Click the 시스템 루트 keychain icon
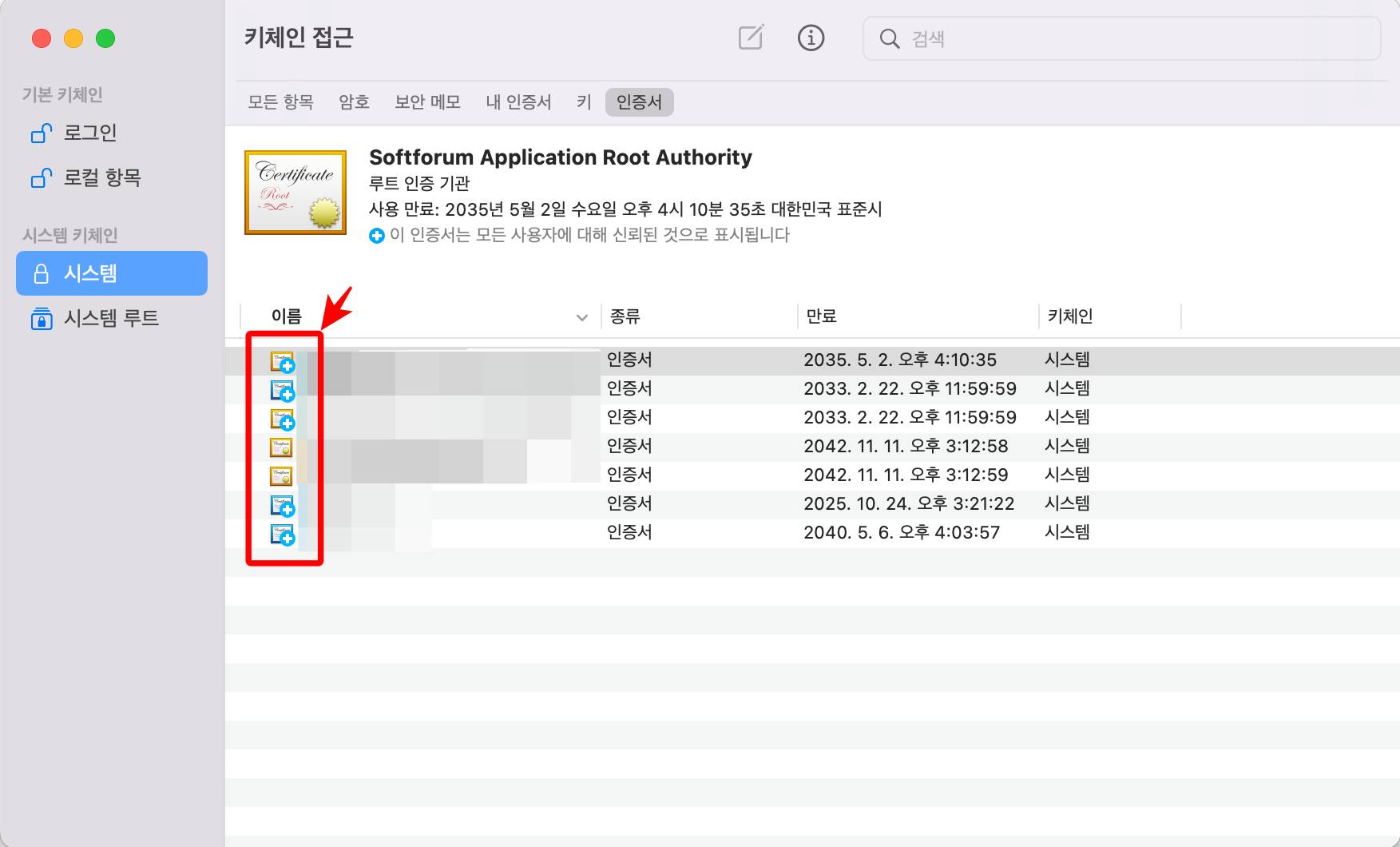This screenshot has height=847, width=1400. pyautogui.click(x=42, y=318)
